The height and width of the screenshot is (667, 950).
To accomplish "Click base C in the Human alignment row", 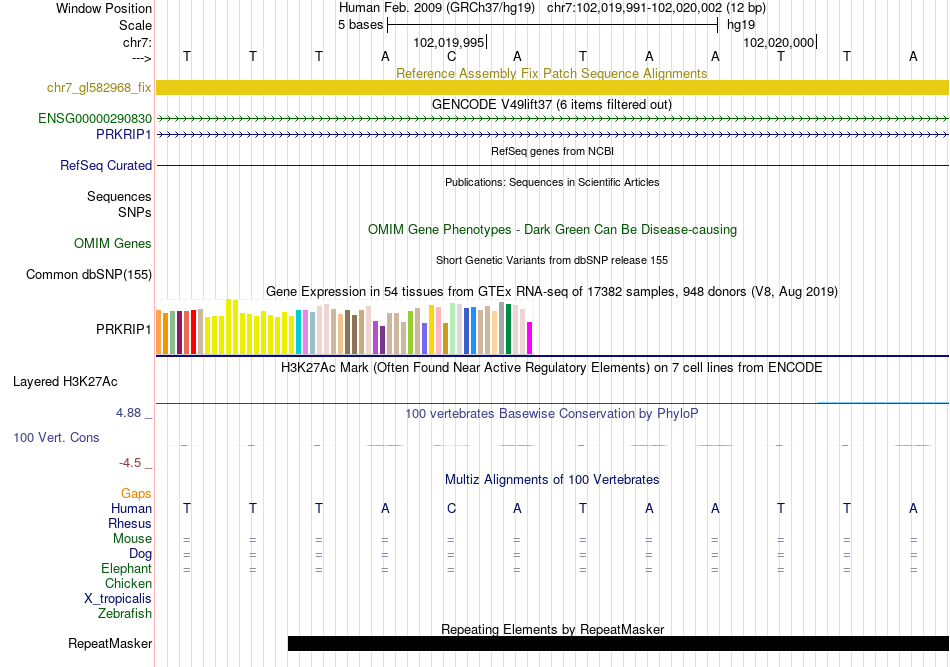I will click(451, 508).
